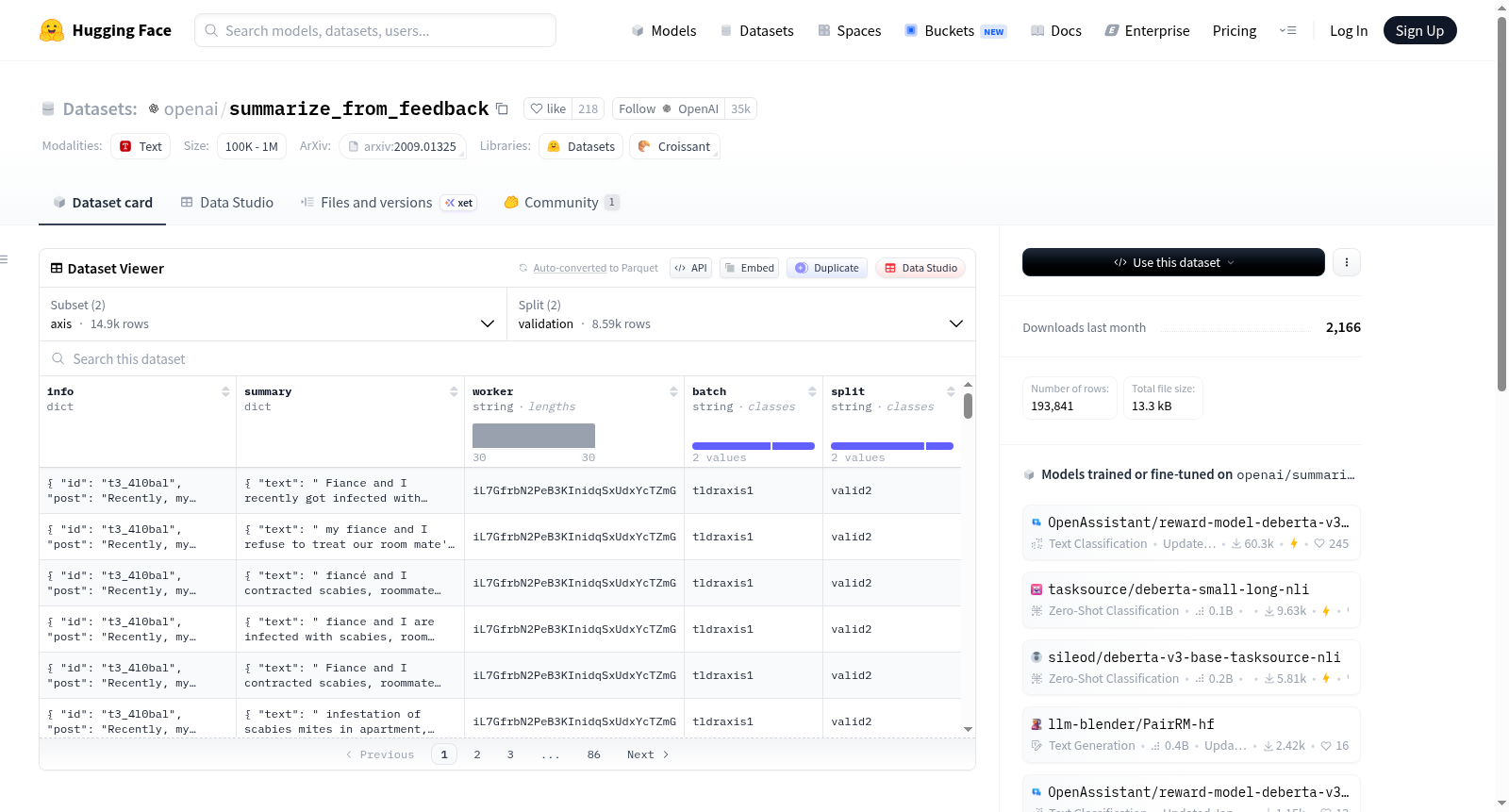Open the arxiv:2009.01325 tag
Viewport: 1509px width, 812px height.
[403, 146]
